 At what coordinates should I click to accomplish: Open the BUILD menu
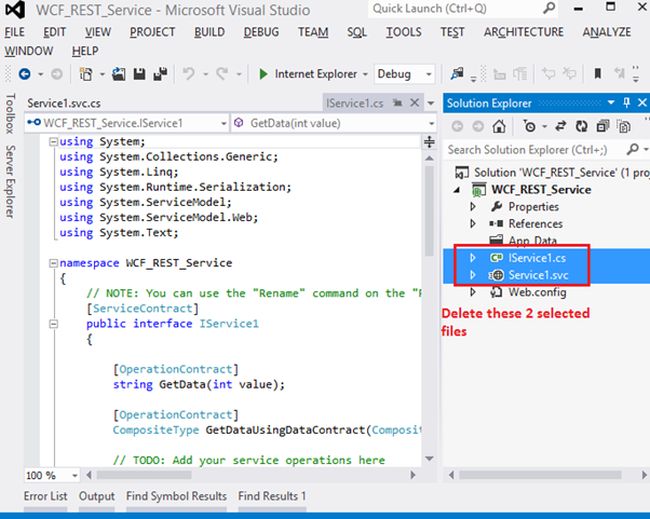[x=209, y=32]
